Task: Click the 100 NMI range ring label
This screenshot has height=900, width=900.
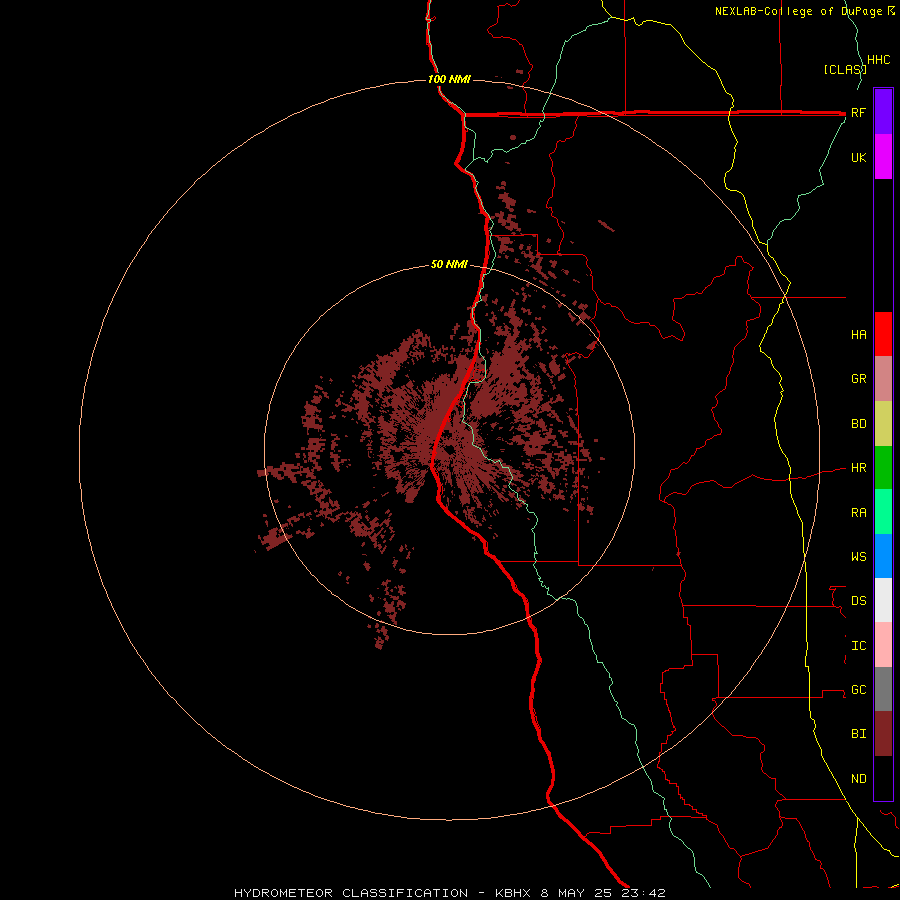Action: [x=449, y=79]
